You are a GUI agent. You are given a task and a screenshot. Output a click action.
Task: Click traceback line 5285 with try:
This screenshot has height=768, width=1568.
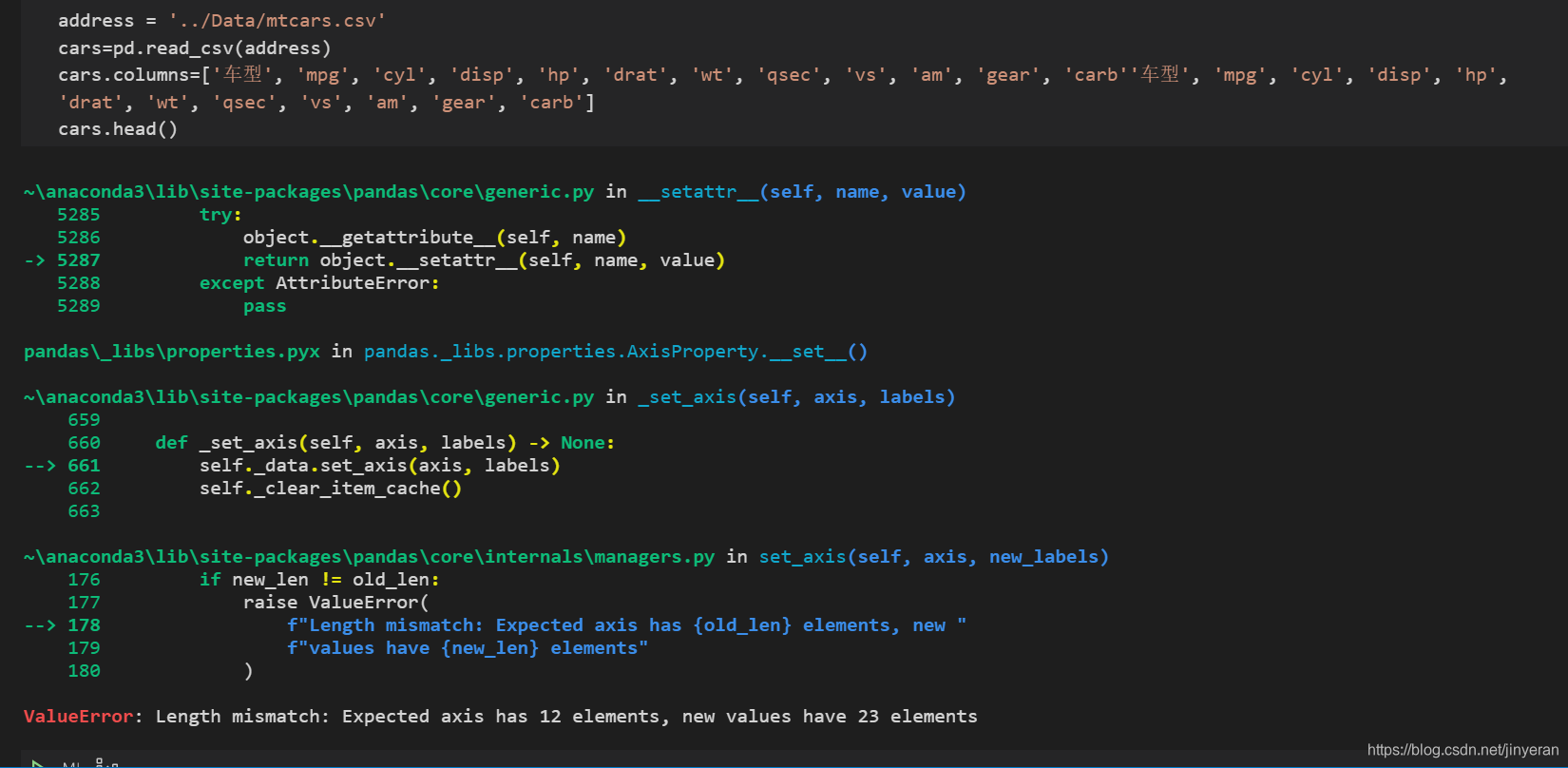(149, 215)
